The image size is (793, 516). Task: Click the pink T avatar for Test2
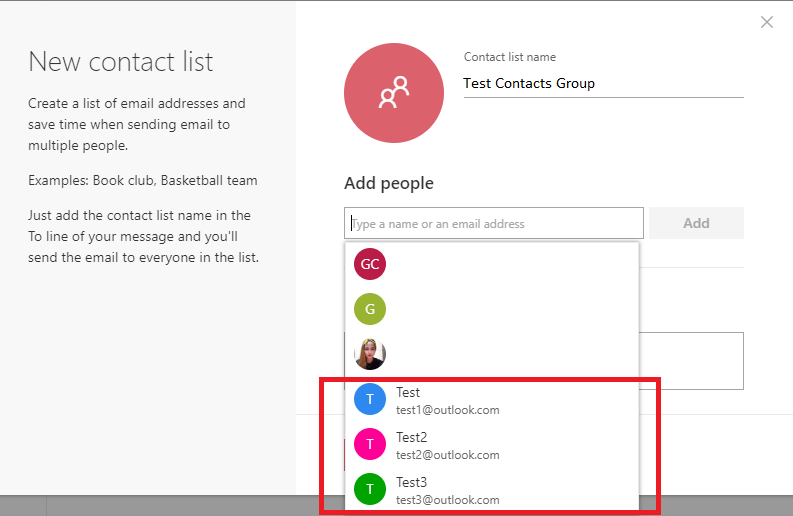pyautogui.click(x=370, y=444)
